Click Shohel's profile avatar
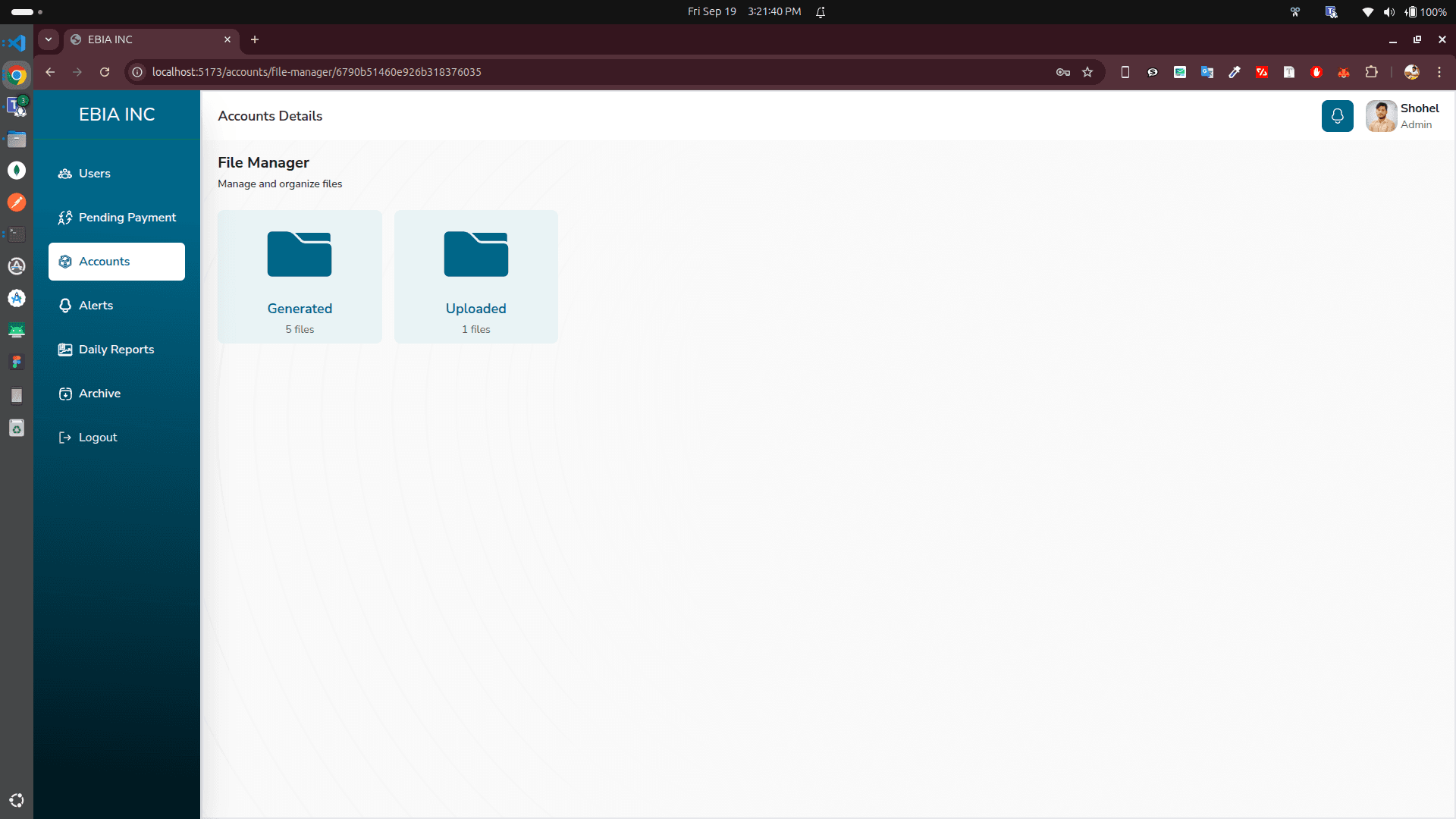Viewport: 1456px width, 819px height. click(x=1380, y=115)
